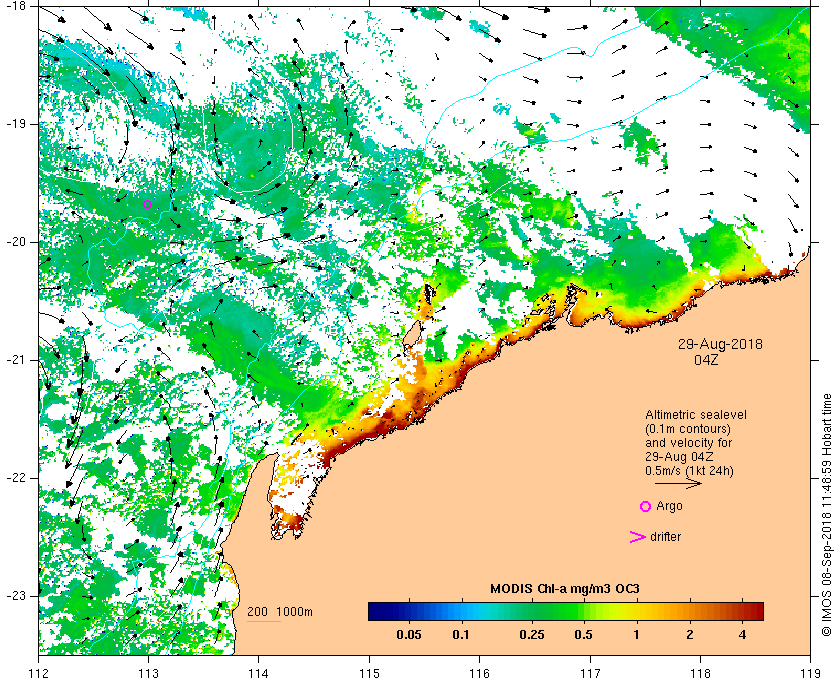
Task: Click colorbar tick label 0.25
Action: click(x=532, y=635)
